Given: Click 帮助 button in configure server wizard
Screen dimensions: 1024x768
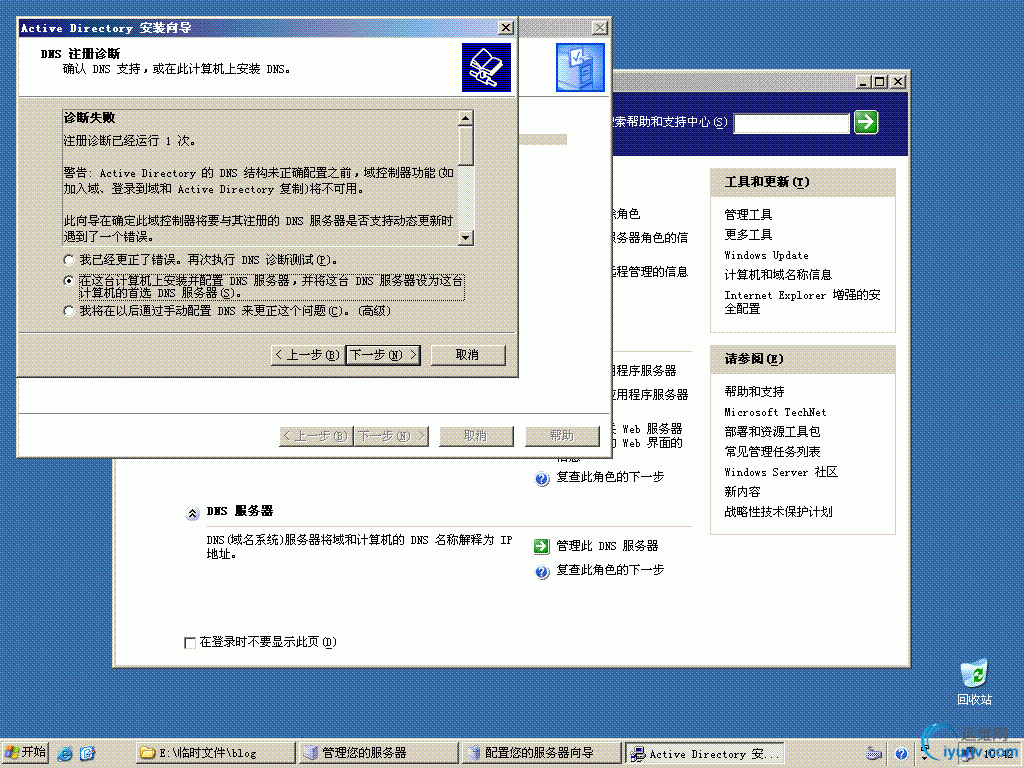Looking at the screenshot, I should [562, 436].
